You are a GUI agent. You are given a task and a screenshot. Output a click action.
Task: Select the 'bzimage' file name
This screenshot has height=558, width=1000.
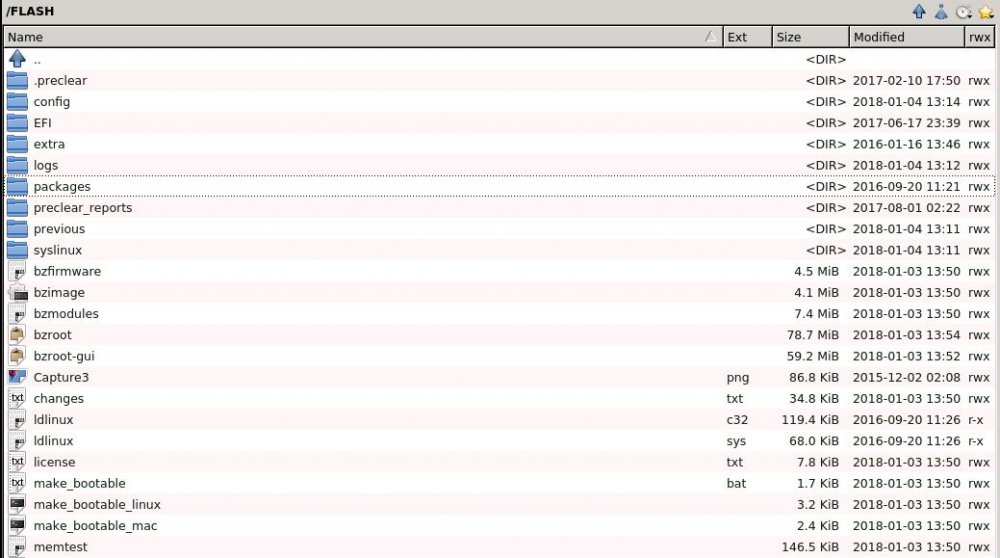tap(59, 293)
